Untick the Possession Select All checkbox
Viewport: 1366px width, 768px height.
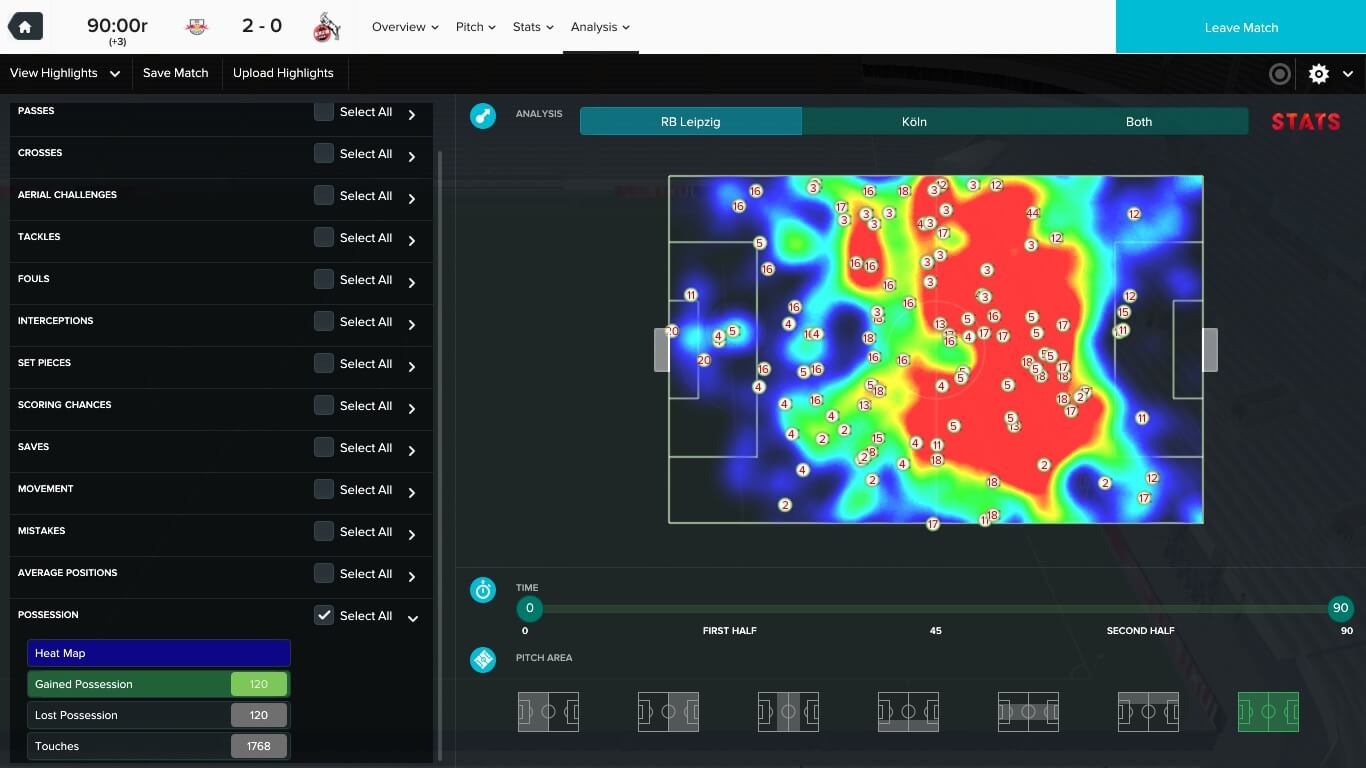[323, 616]
